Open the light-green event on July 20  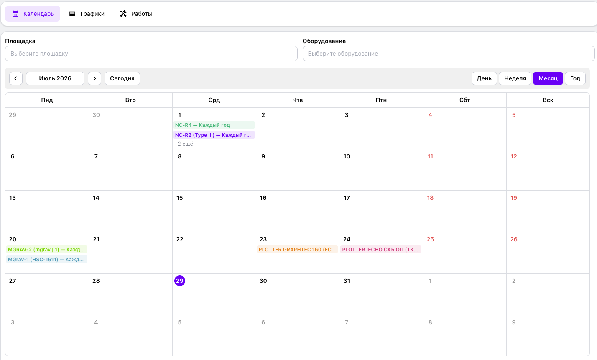pyautogui.click(x=47, y=249)
